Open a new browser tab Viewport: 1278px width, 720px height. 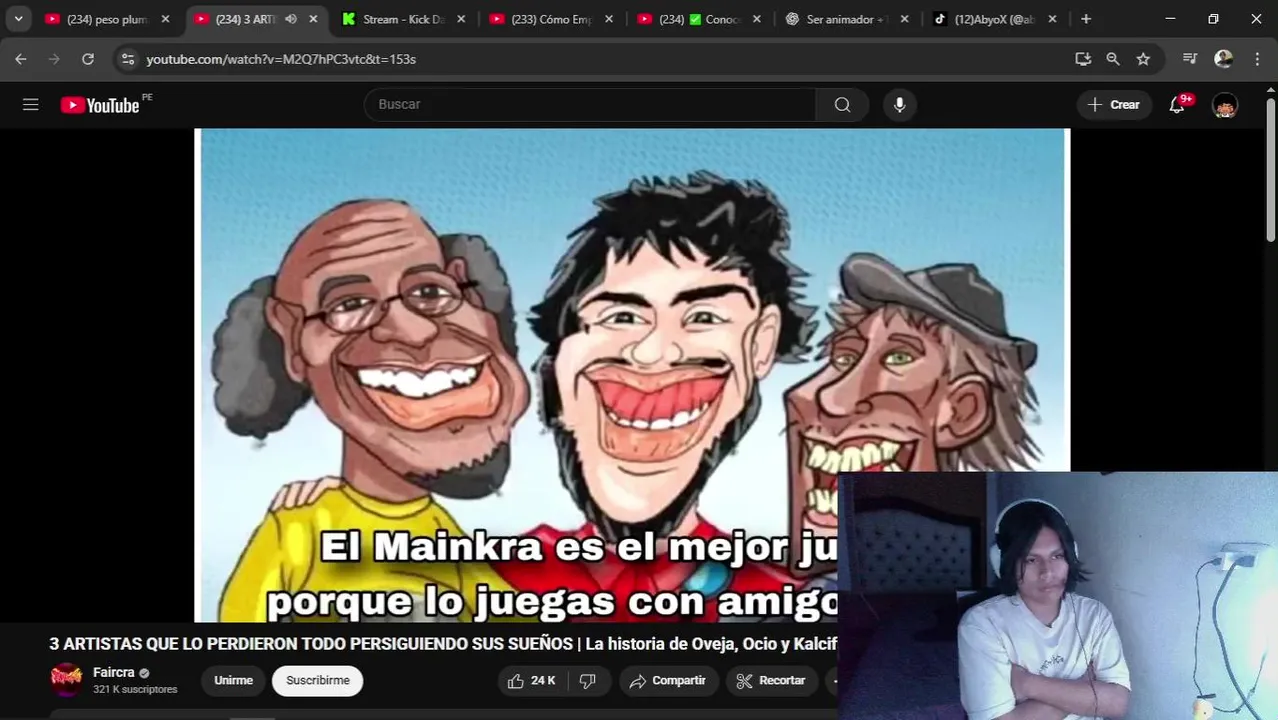1086,19
